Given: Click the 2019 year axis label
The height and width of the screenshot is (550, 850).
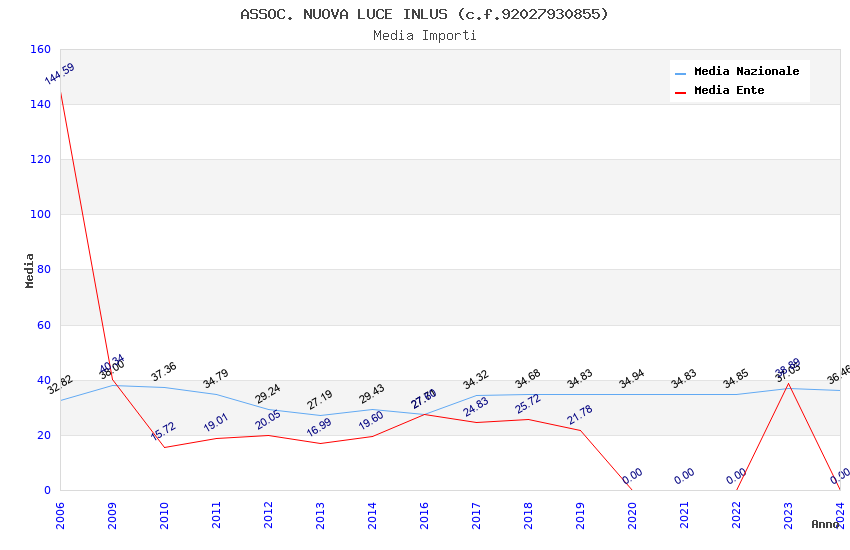Looking at the screenshot, I should [581, 515].
